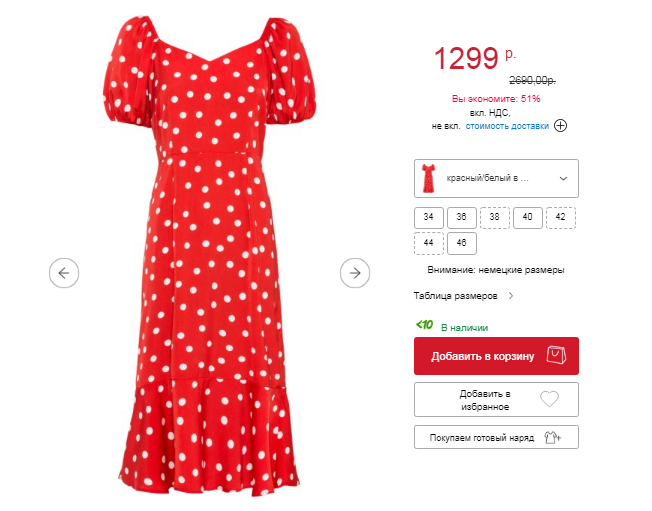Select size 46
The image size is (652, 511).
pyautogui.click(x=462, y=243)
